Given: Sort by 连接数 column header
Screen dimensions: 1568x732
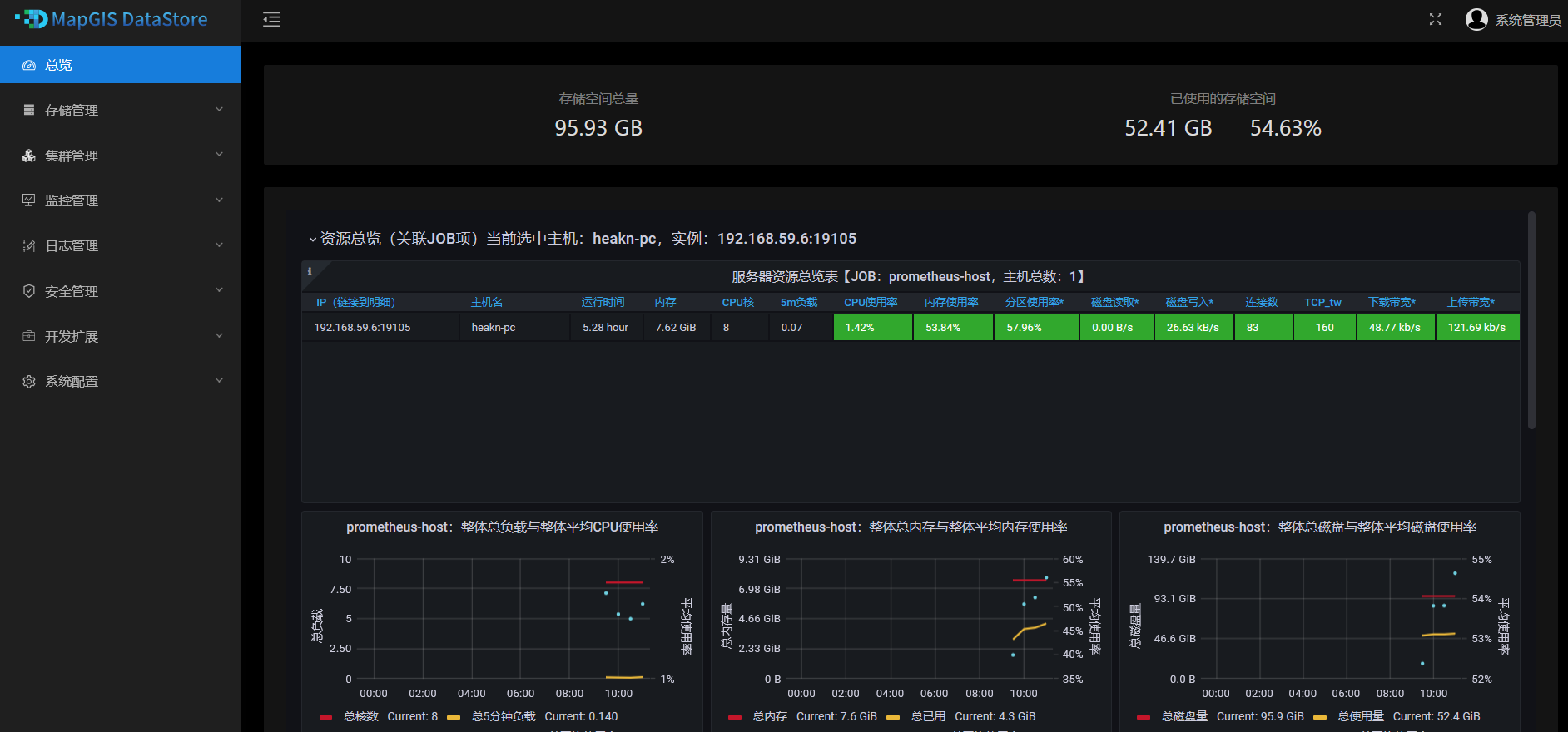Looking at the screenshot, I should (x=1262, y=303).
